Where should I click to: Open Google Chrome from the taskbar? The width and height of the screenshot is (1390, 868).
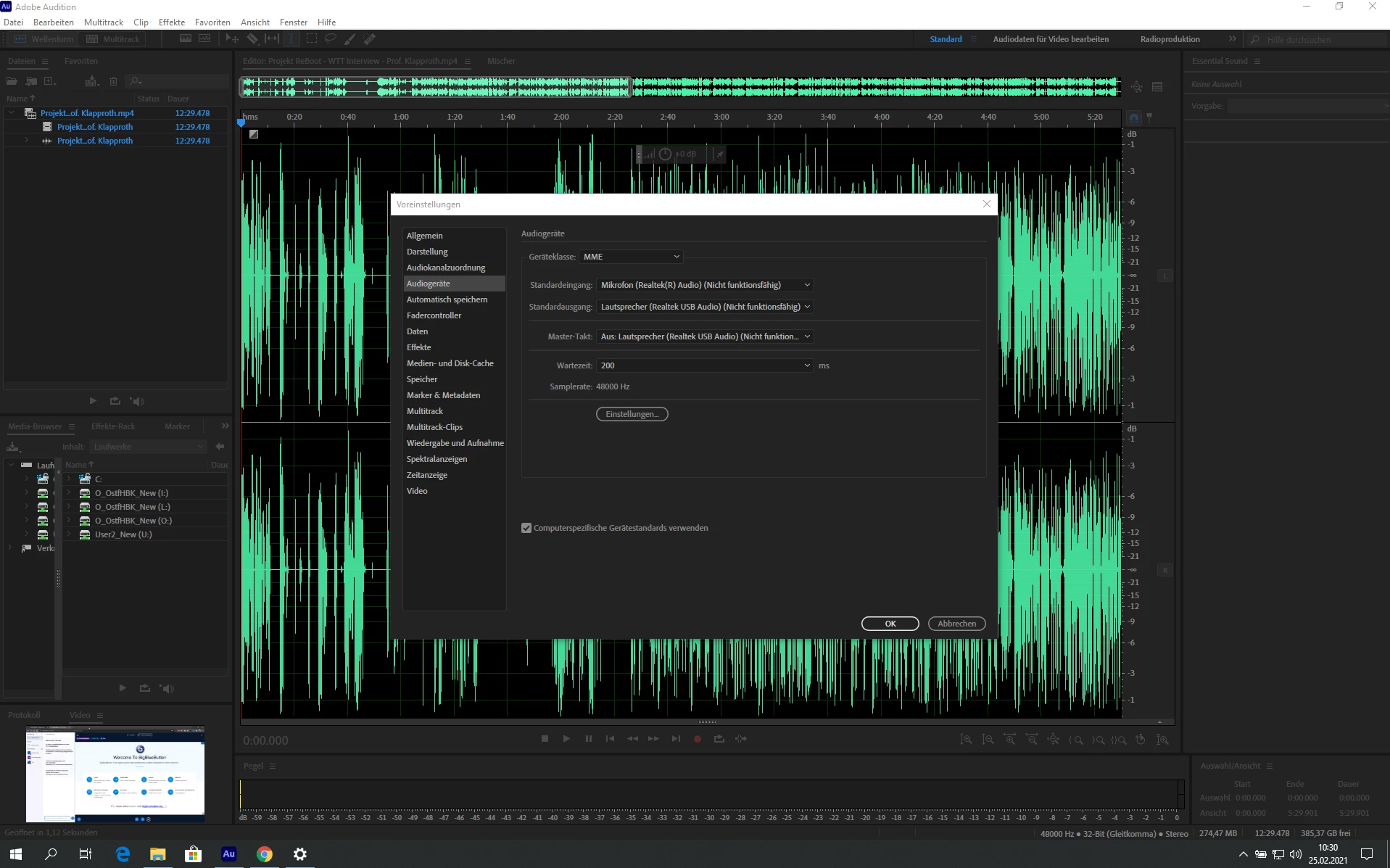(x=265, y=854)
